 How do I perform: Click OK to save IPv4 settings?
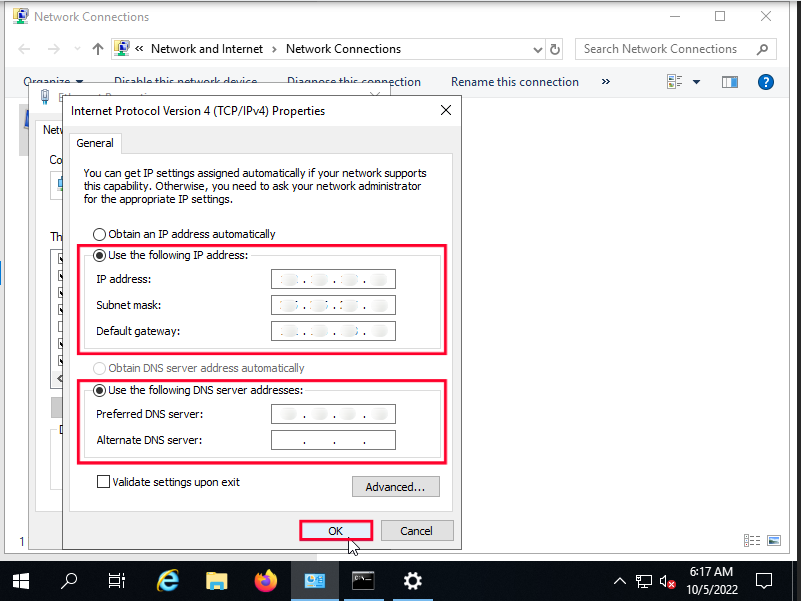coord(335,530)
